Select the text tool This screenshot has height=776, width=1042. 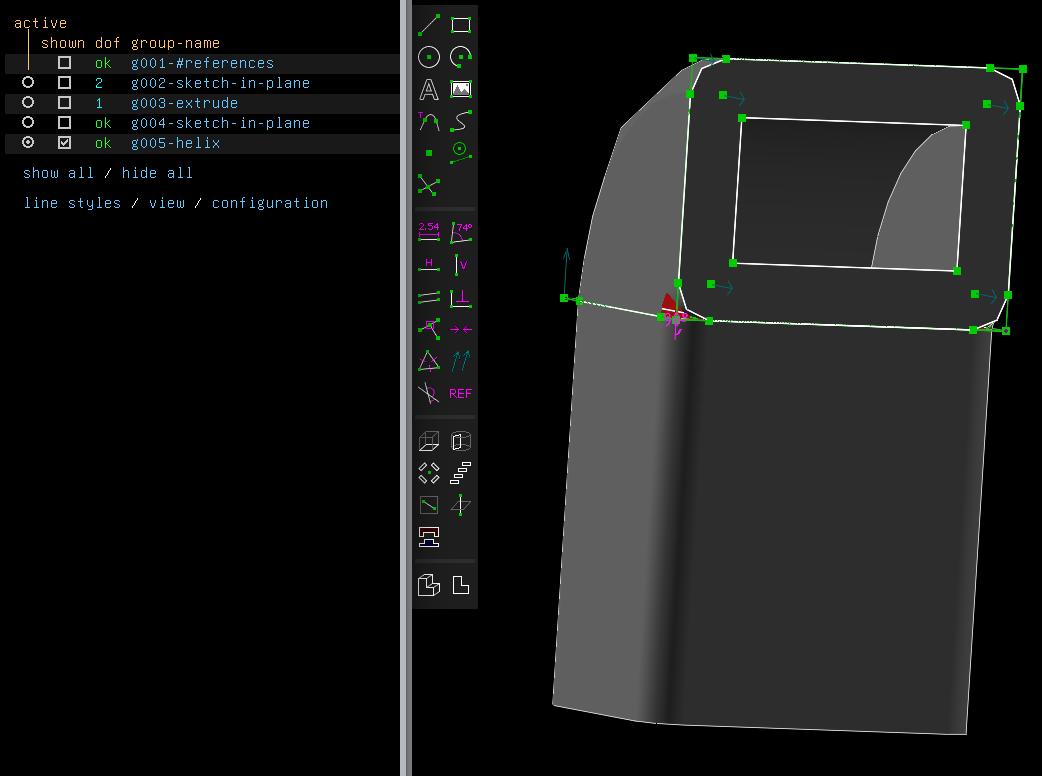tap(428, 89)
